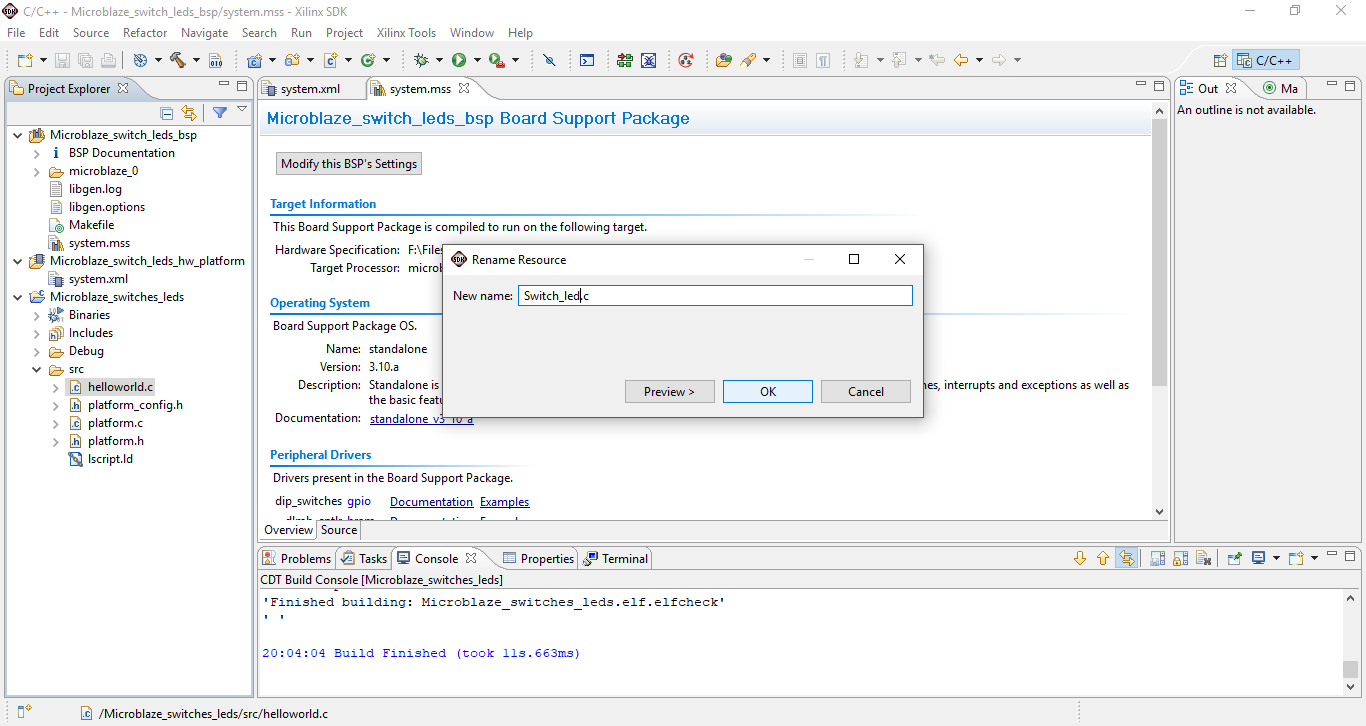
Task: Collapse the src folder
Action: 36,369
